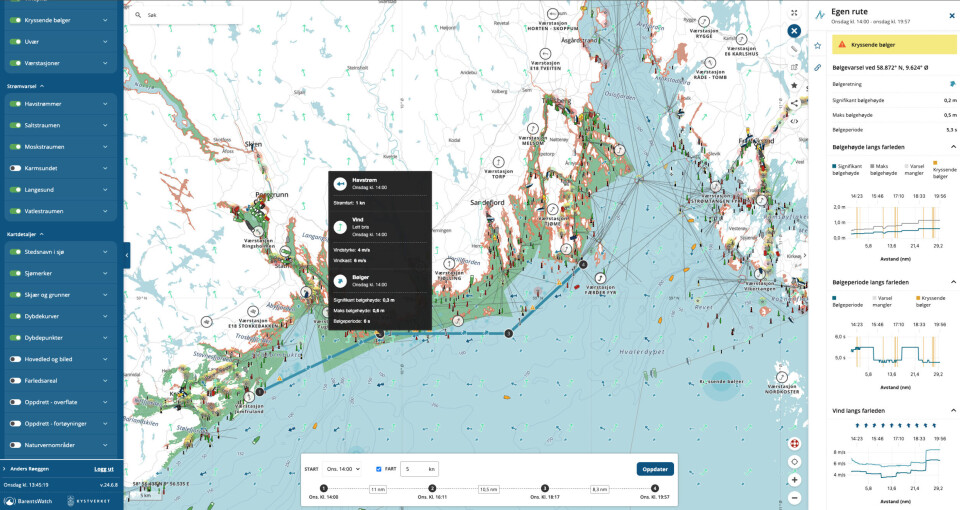Open the START time dropdown
The image size is (960, 510).
point(344,468)
